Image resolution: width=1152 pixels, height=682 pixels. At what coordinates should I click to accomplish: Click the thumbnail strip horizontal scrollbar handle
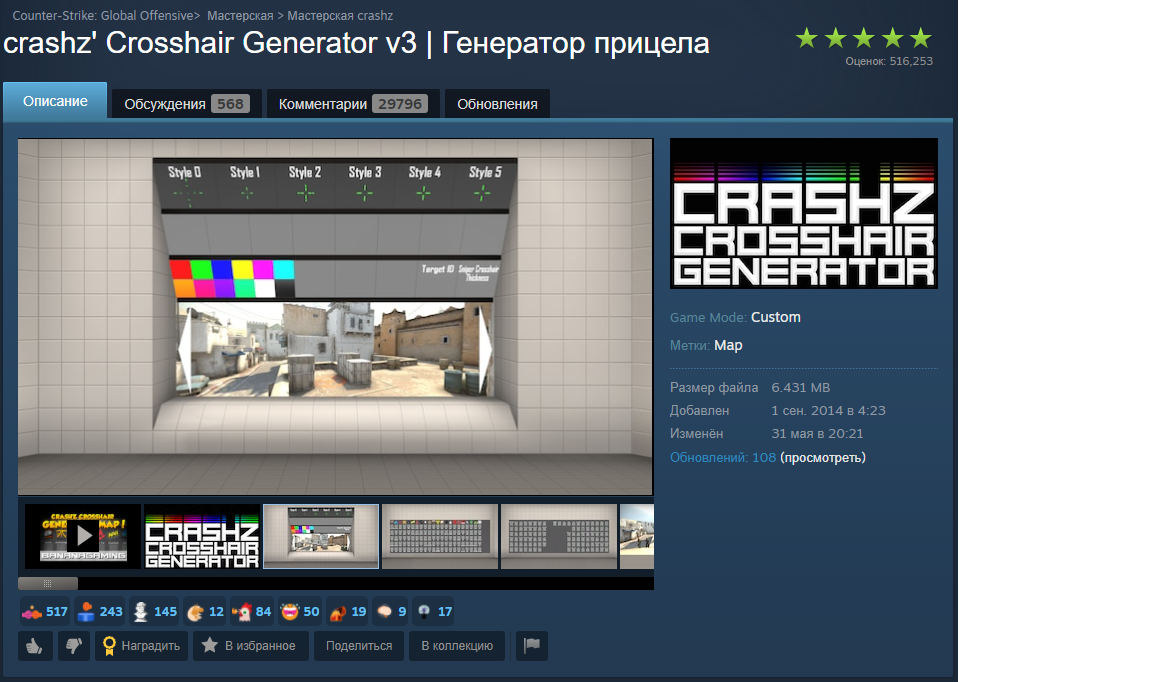tap(48, 584)
